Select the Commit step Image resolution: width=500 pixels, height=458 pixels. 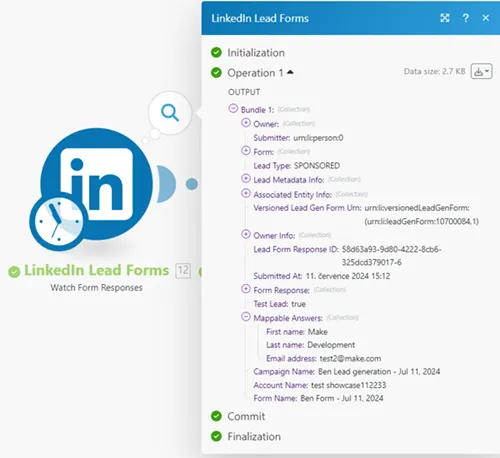tap(246, 416)
